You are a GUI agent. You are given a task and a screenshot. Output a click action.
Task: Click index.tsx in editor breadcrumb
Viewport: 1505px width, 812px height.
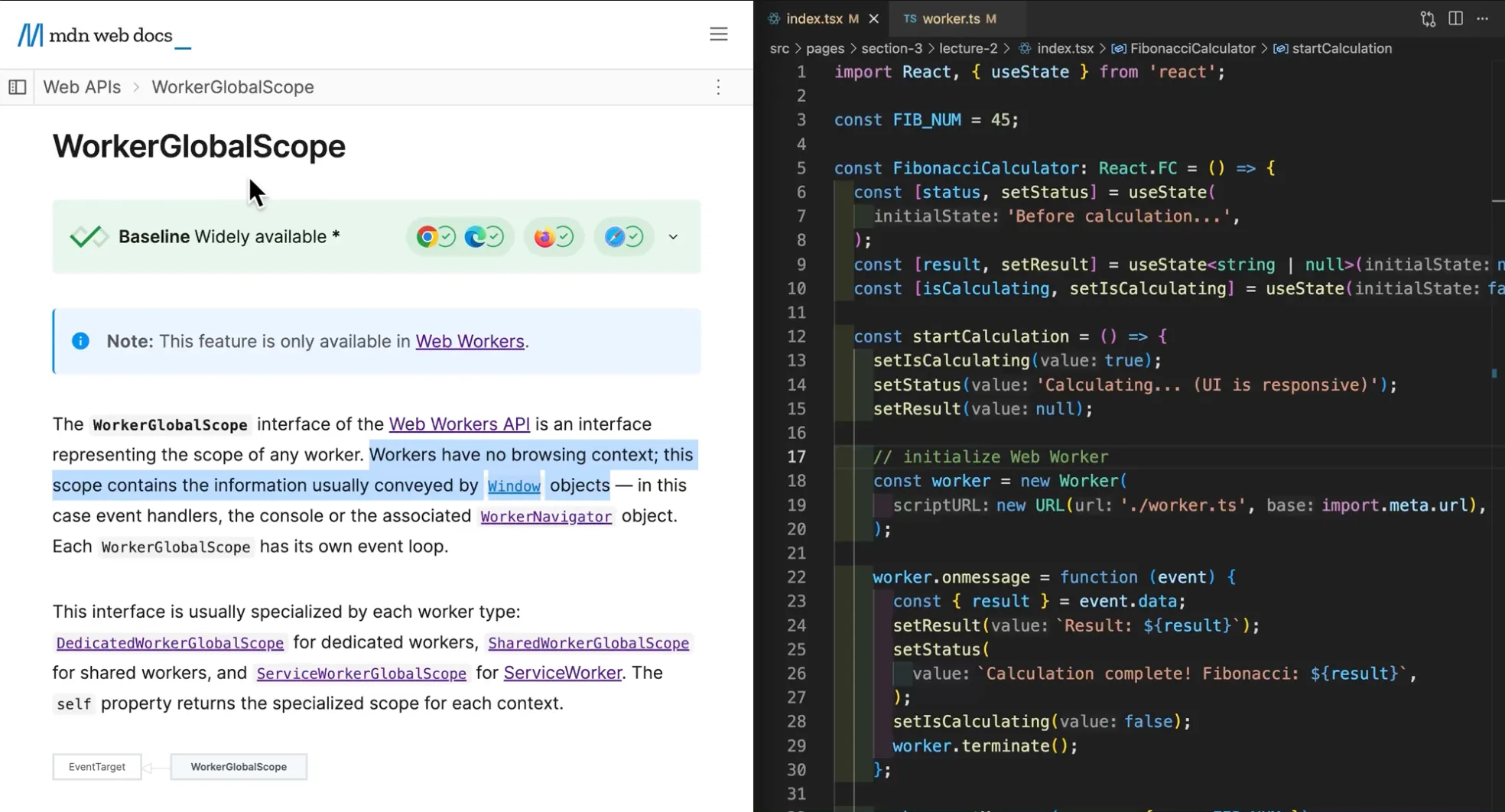(x=1055, y=48)
